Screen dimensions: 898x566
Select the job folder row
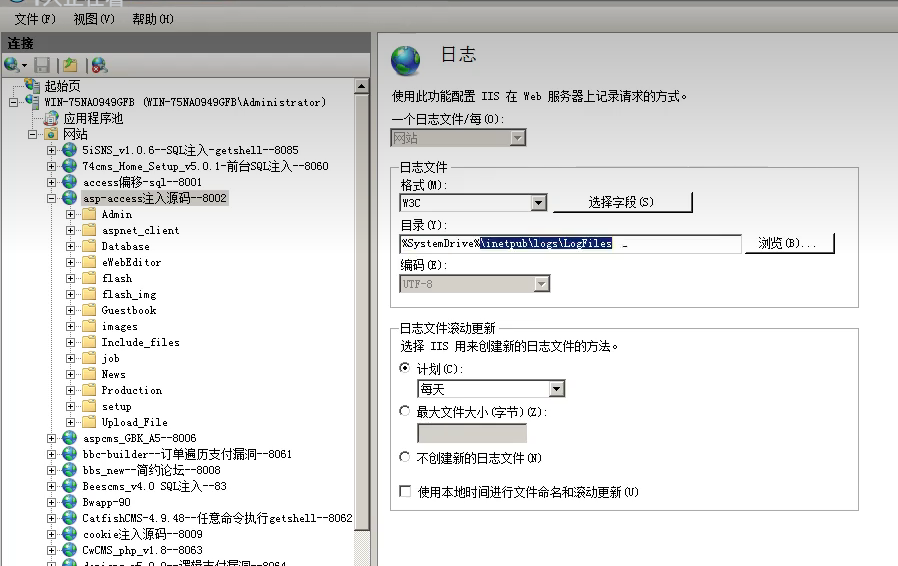pyautogui.click(x=111, y=358)
